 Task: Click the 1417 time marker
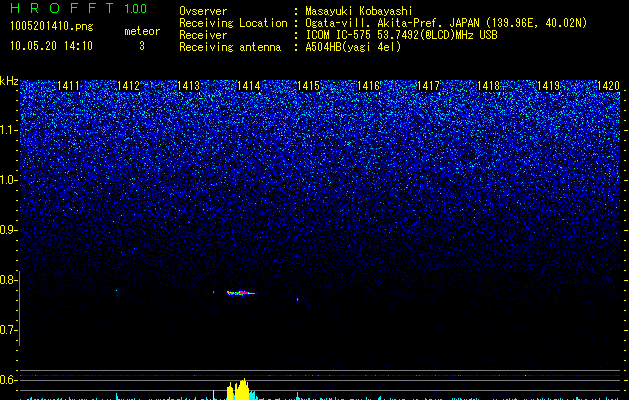pyautogui.click(x=428, y=86)
